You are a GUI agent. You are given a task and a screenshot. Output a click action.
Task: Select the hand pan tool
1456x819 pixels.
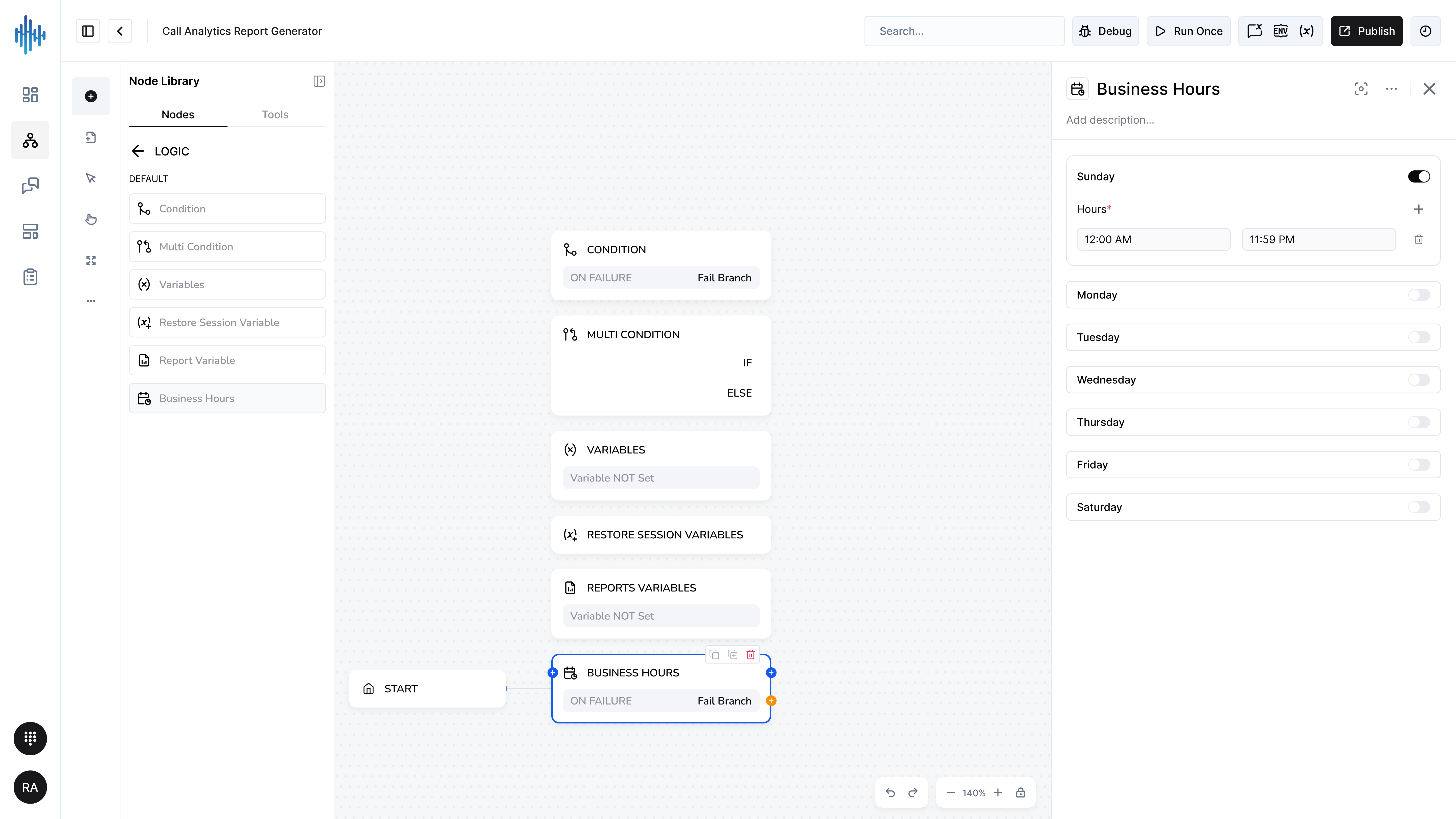[91, 219]
